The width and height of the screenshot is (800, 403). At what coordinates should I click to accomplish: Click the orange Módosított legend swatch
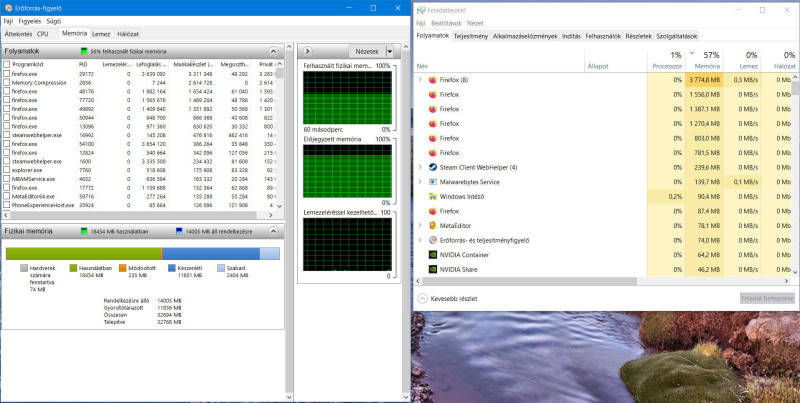pyautogui.click(x=122, y=267)
